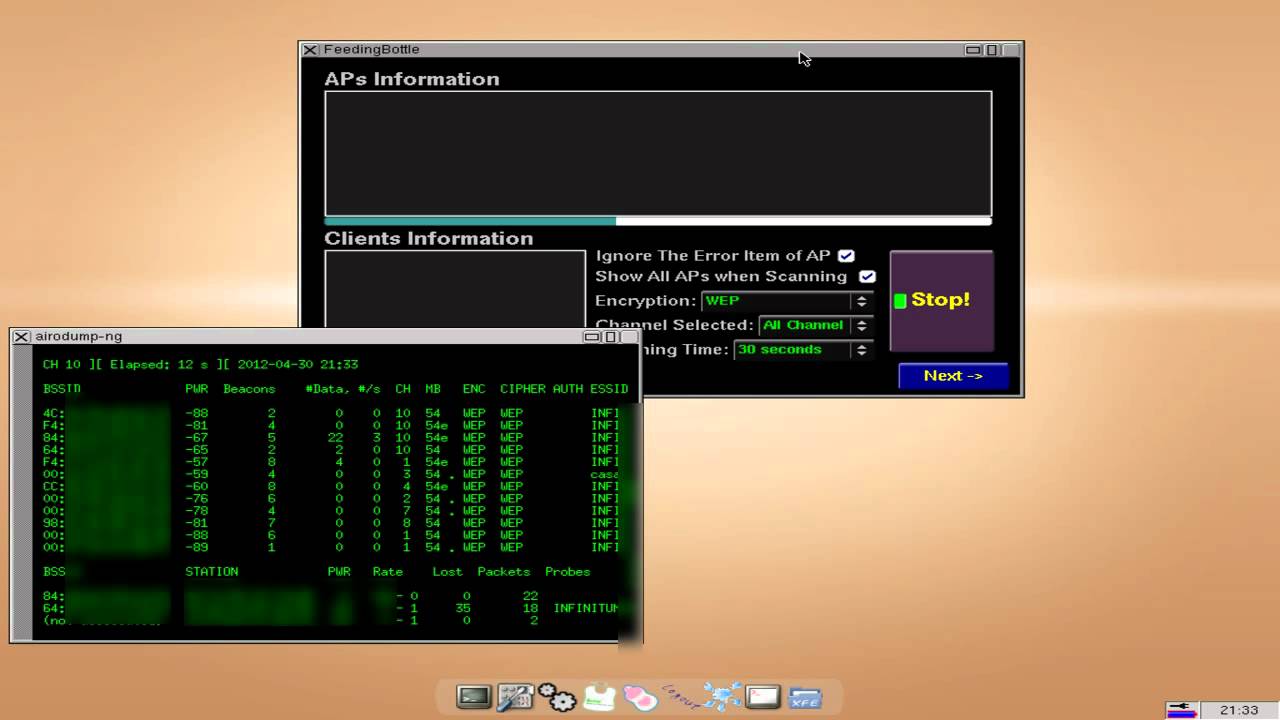Click the -89 PWR value in airodump-ng
This screenshot has height=720, width=1280.
[196, 547]
